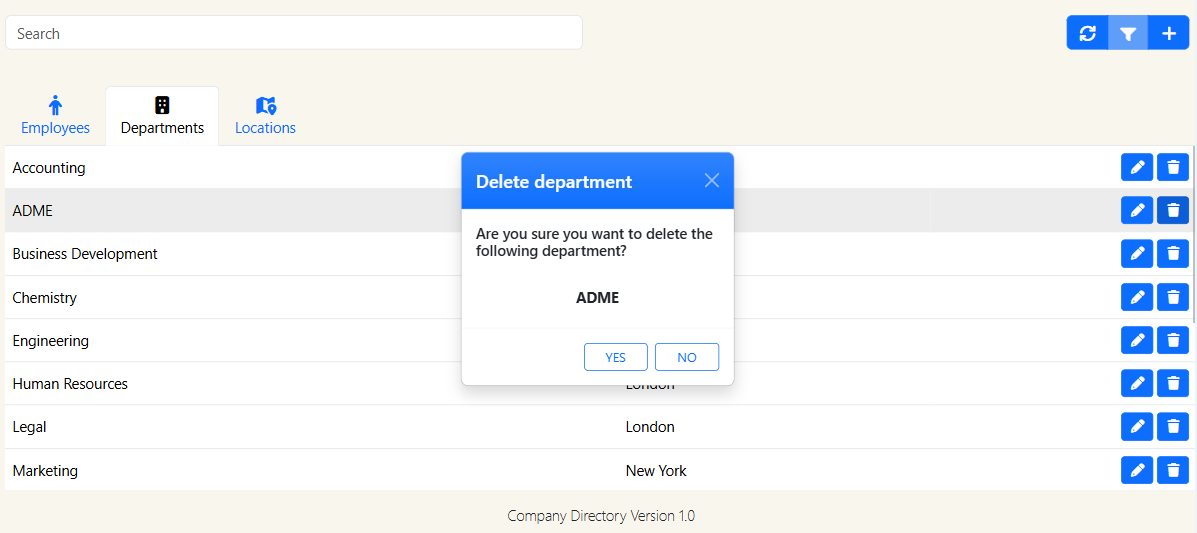Confirm deletion with YES button

coord(615,357)
